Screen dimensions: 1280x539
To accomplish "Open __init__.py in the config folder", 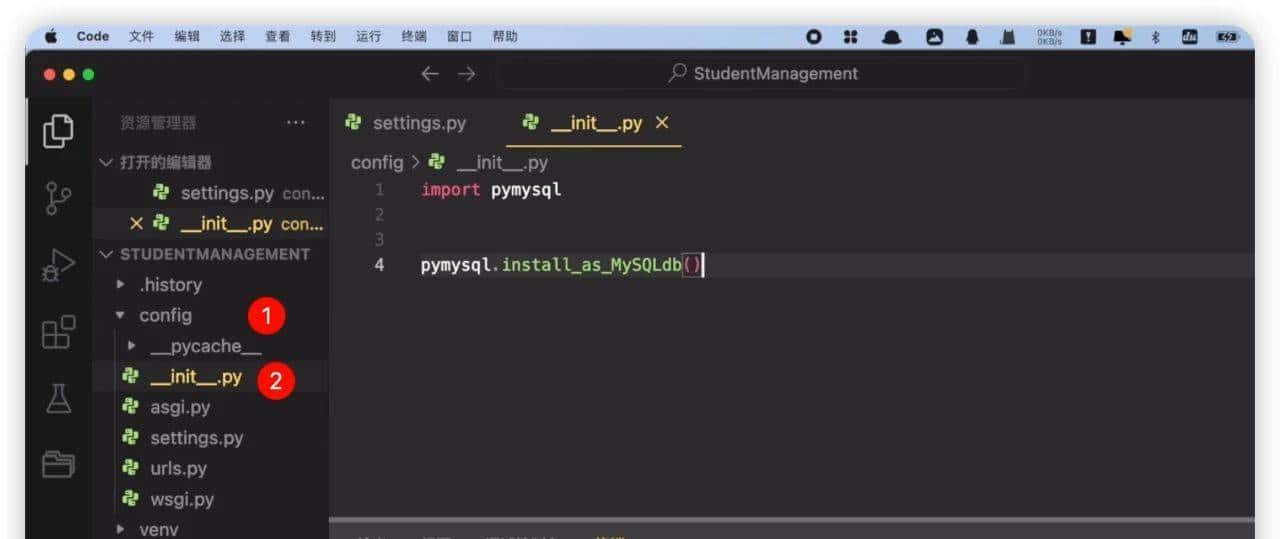I will coord(211,377).
